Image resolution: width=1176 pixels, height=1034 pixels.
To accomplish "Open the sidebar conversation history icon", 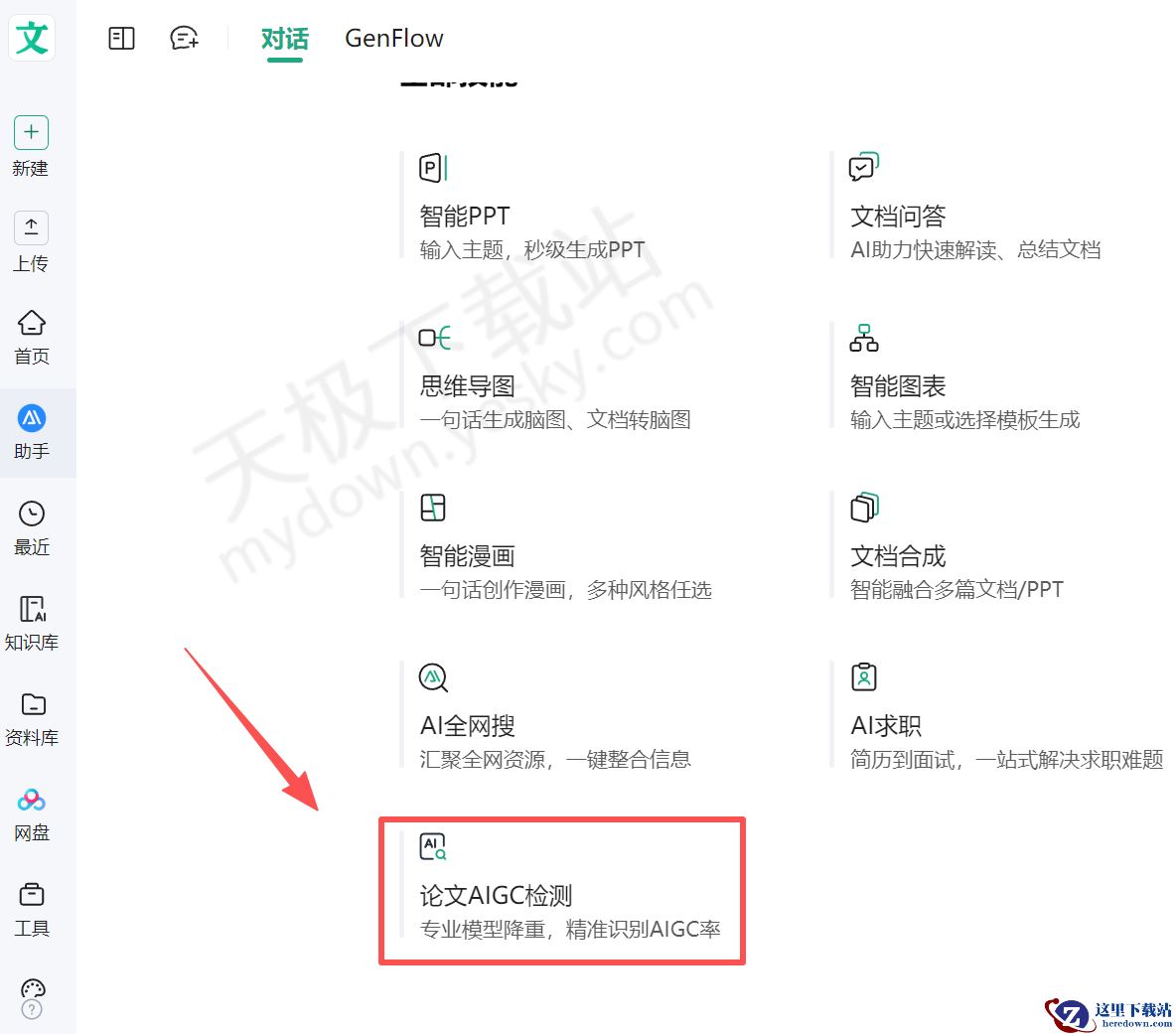I will tap(120, 37).
